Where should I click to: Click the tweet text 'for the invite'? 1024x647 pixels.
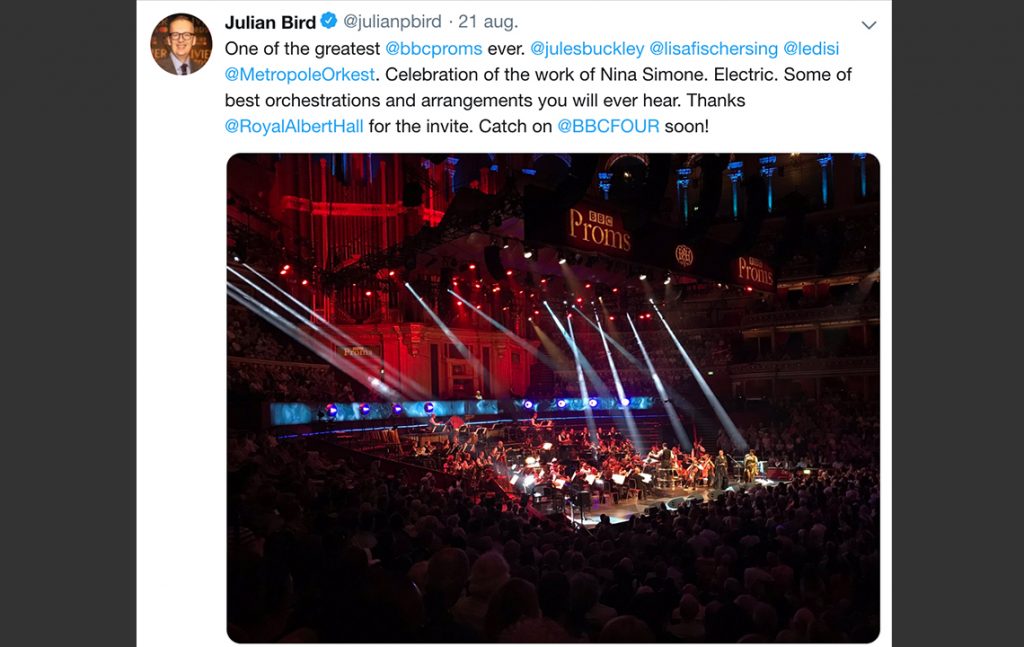(420, 126)
